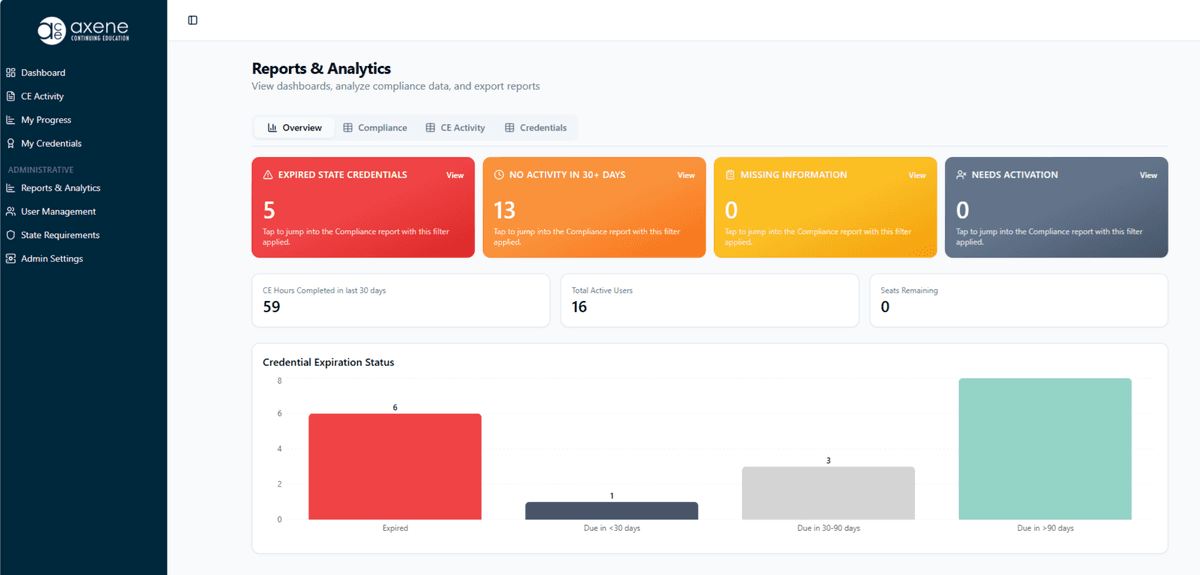Click the clipboard icon on Missing Information card
This screenshot has height=575, width=1200.
coord(730,175)
